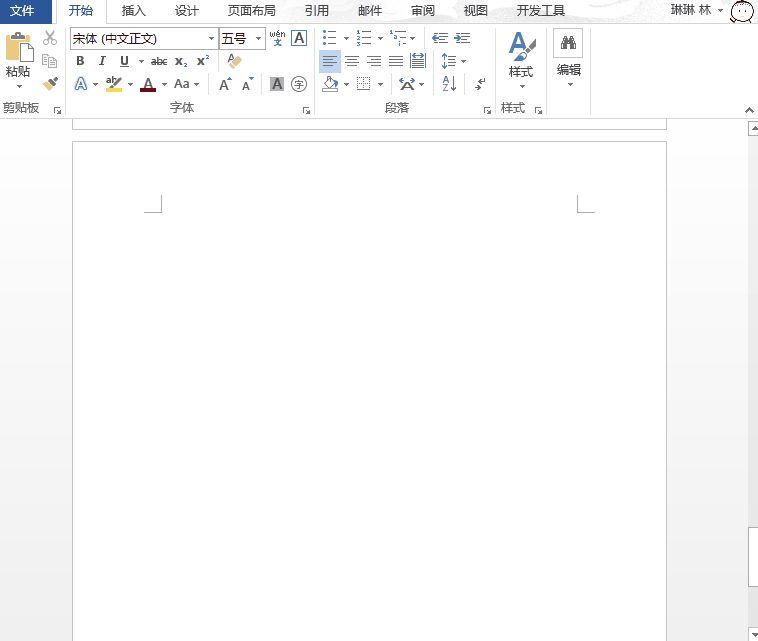Image resolution: width=758 pixels, height=641 pixels.
Task: Apply the dark red font color swatch
Action: point(148,85)
